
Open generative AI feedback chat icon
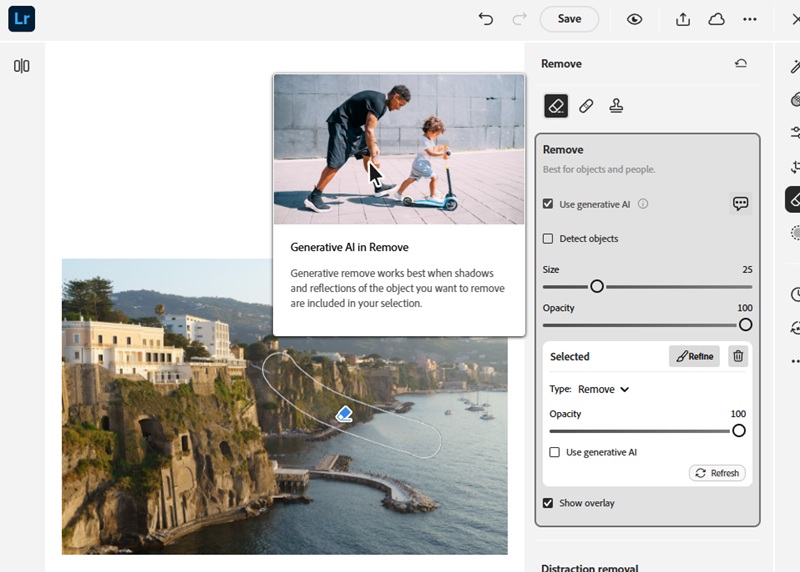click(740, 203)
